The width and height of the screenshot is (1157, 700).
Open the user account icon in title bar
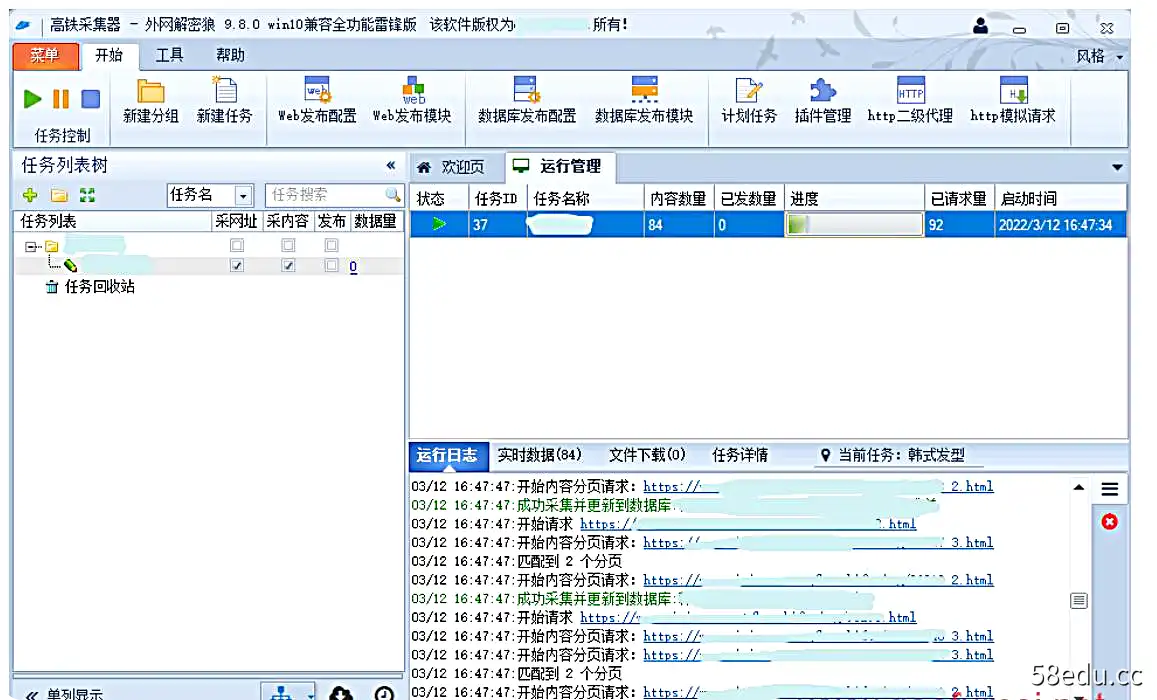tap(980, 27)
